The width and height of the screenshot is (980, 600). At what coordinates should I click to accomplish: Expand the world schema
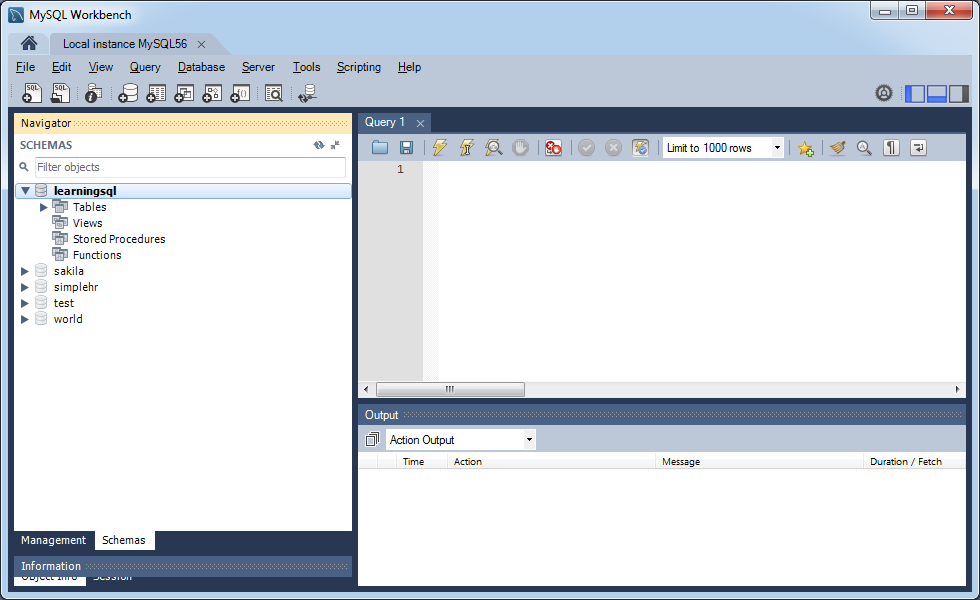click(x=25, y=319)
